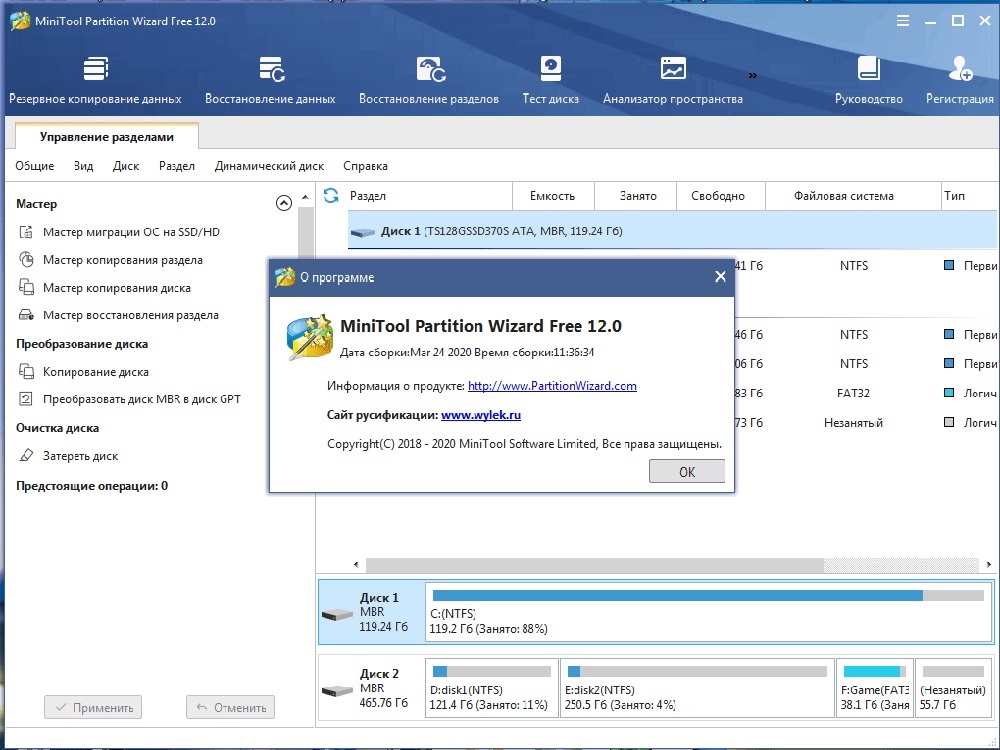Click the FAT32 file system cell
Viewport: 1000px width, 750px height.
853,393
